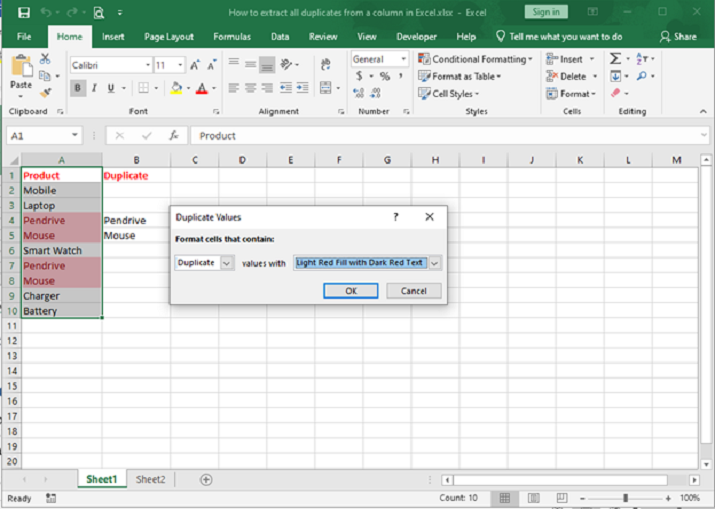Click the Share button
The image size is (715, 509).
click(678, 37)
